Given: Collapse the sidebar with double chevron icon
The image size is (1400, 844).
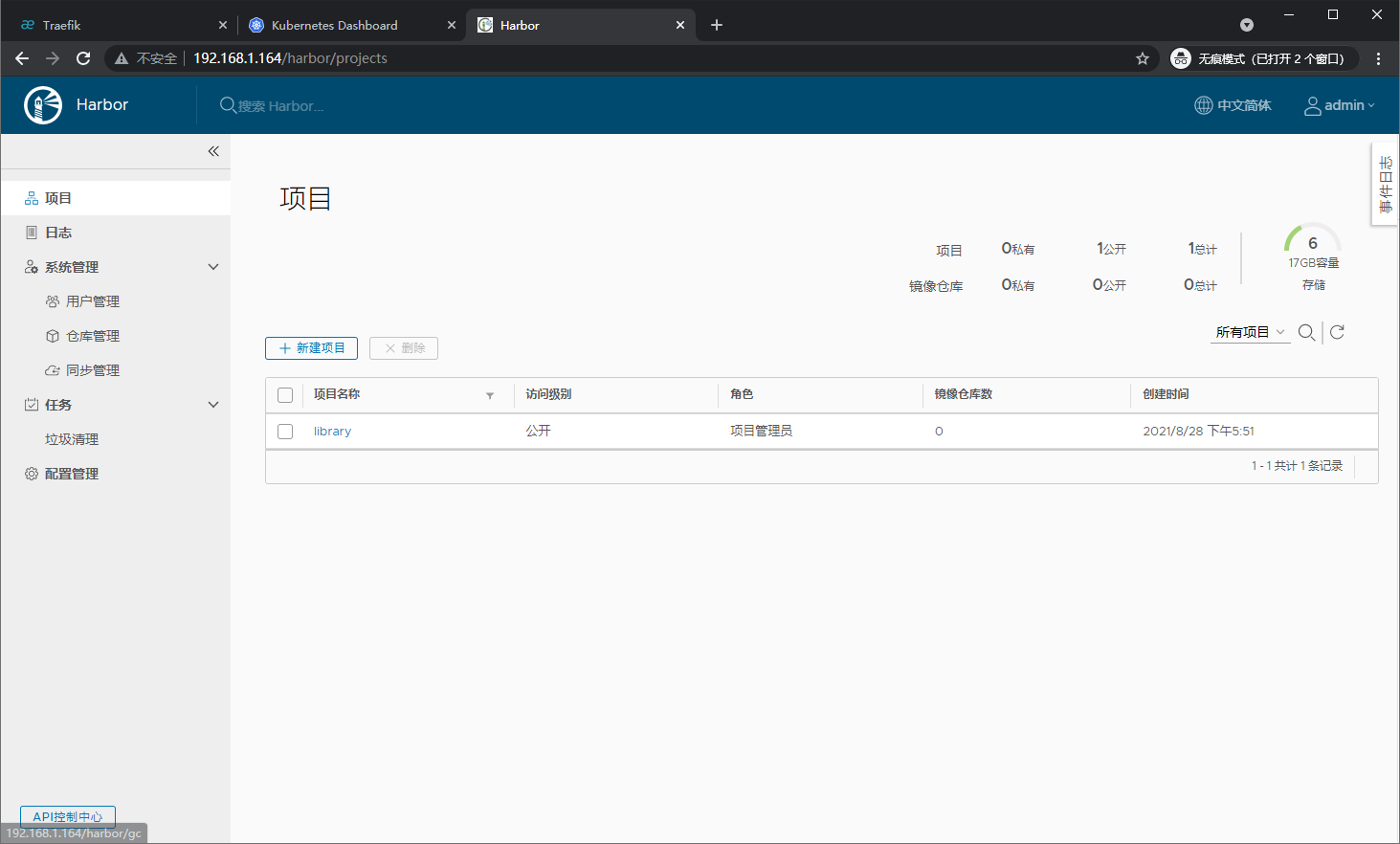Looking at the screenshot, I should click(x=213, y=151).
